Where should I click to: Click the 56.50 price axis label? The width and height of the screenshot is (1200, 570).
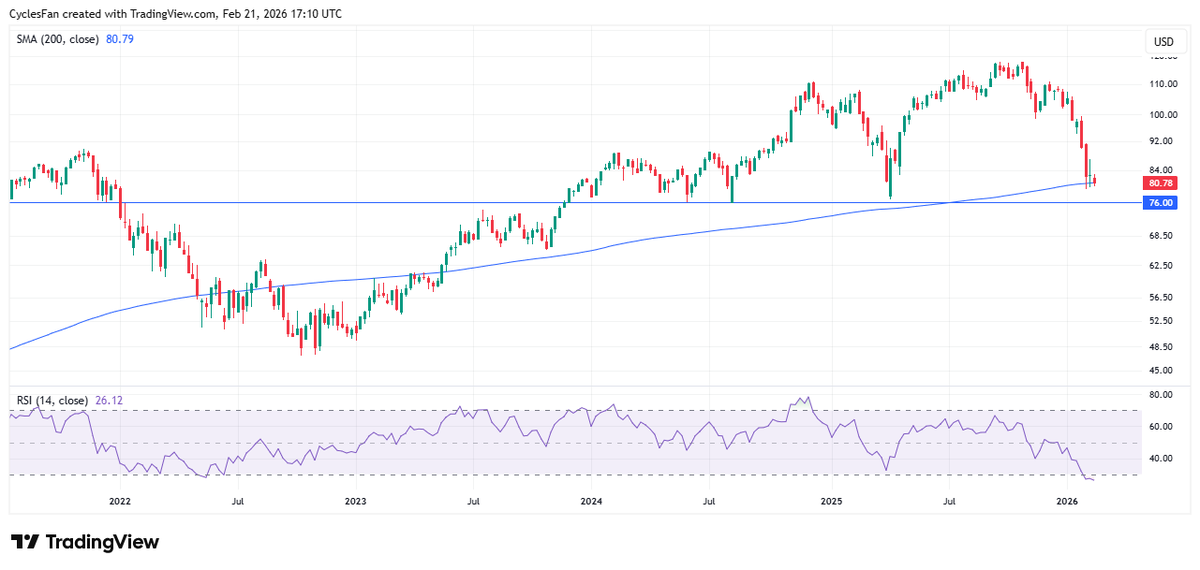1162,298
